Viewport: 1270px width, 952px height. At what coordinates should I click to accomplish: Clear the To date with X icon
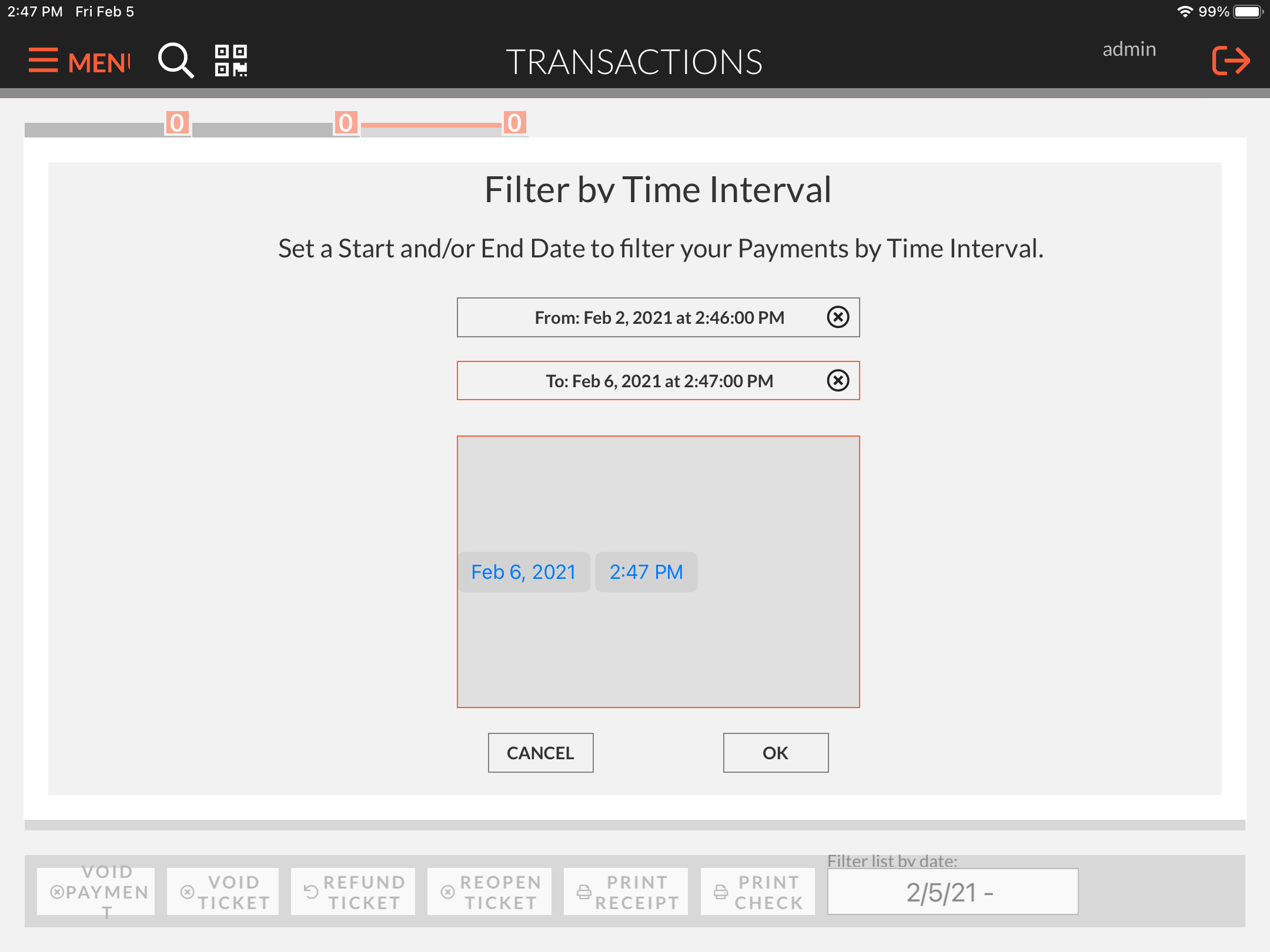pos(837,381)
